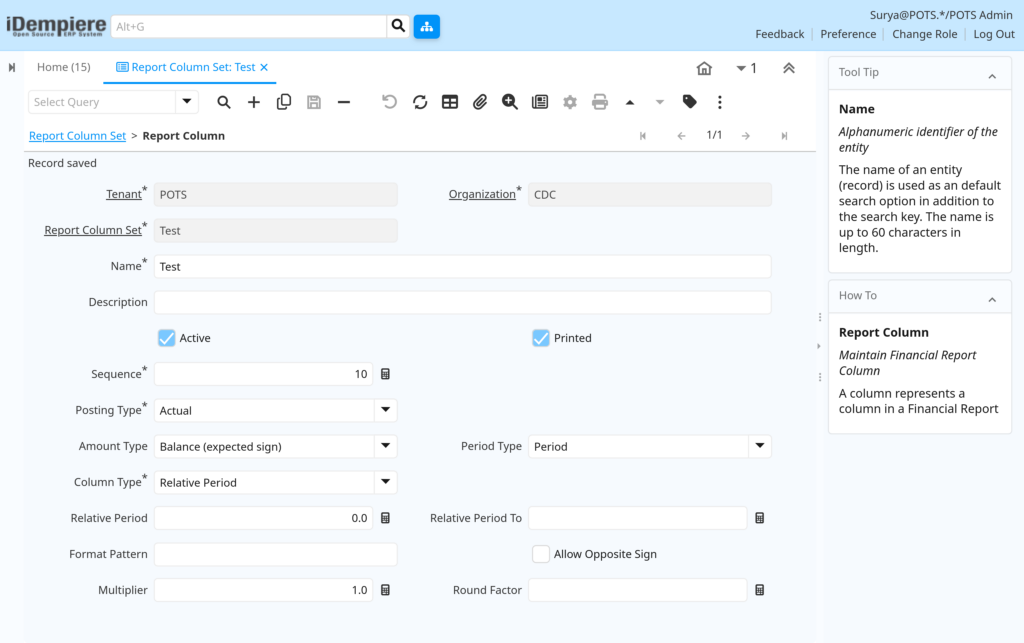Click the Name input field
Viewport: 1024px width, 643px height.
coord(462,266)
